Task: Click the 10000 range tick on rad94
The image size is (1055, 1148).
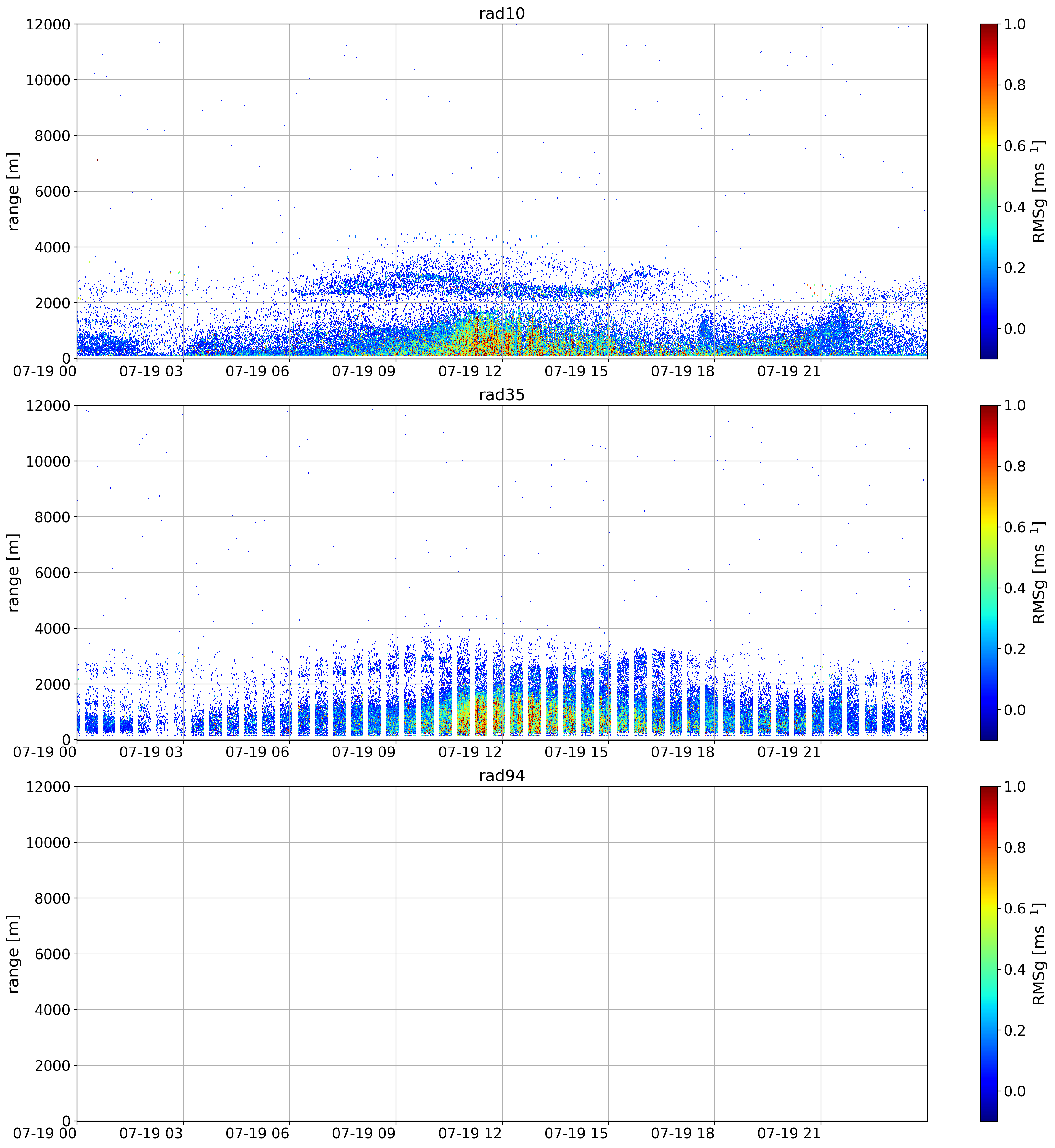Action: point(48,842)
